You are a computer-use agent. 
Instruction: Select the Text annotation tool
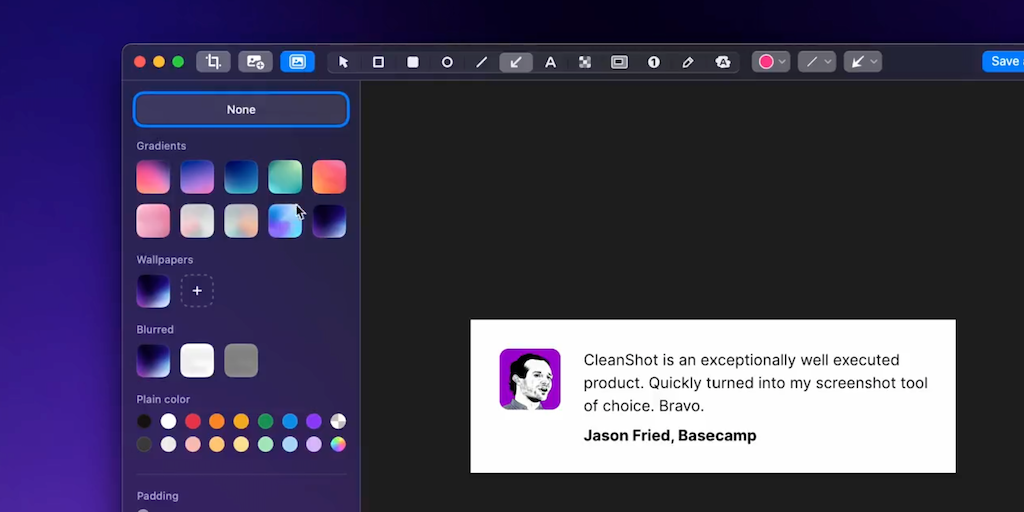click(x=550, y=62)
